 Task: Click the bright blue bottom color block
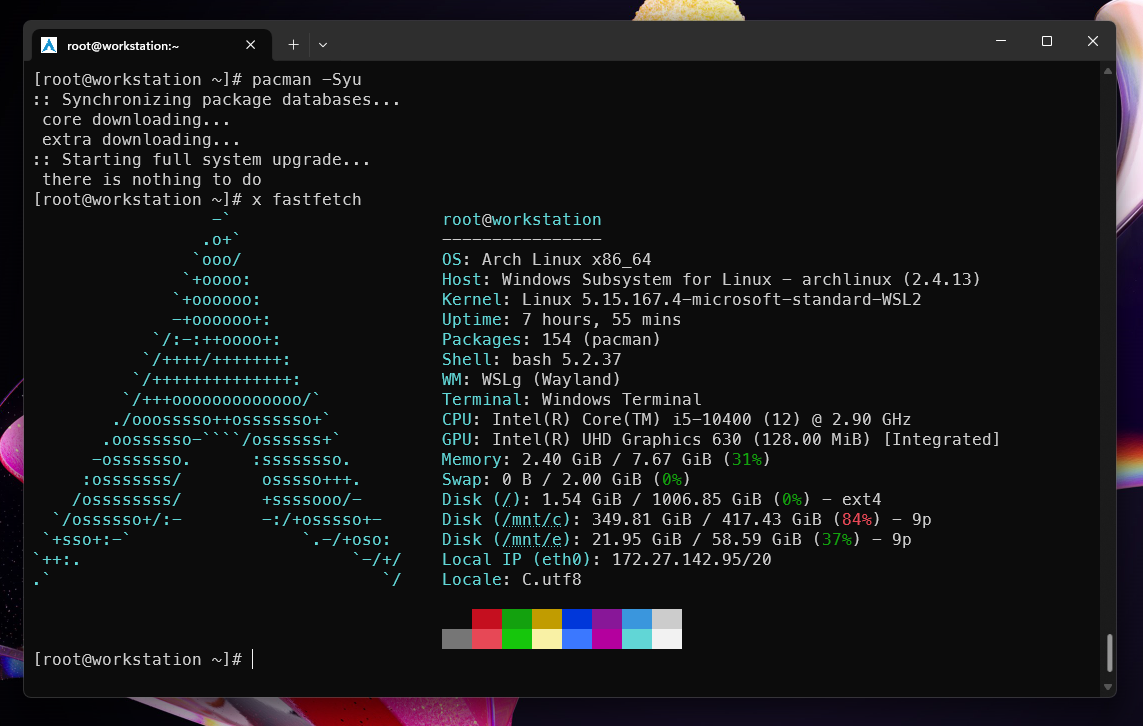coord(577,639)
